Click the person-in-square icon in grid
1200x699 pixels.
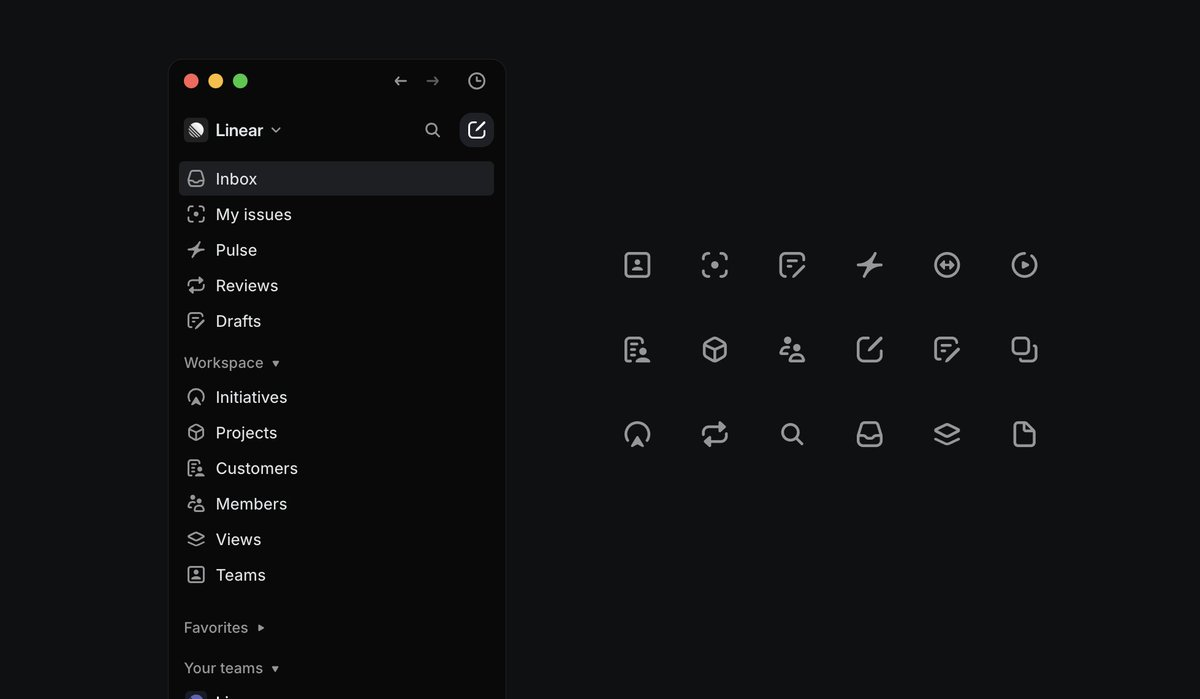[x=637, y=265]
